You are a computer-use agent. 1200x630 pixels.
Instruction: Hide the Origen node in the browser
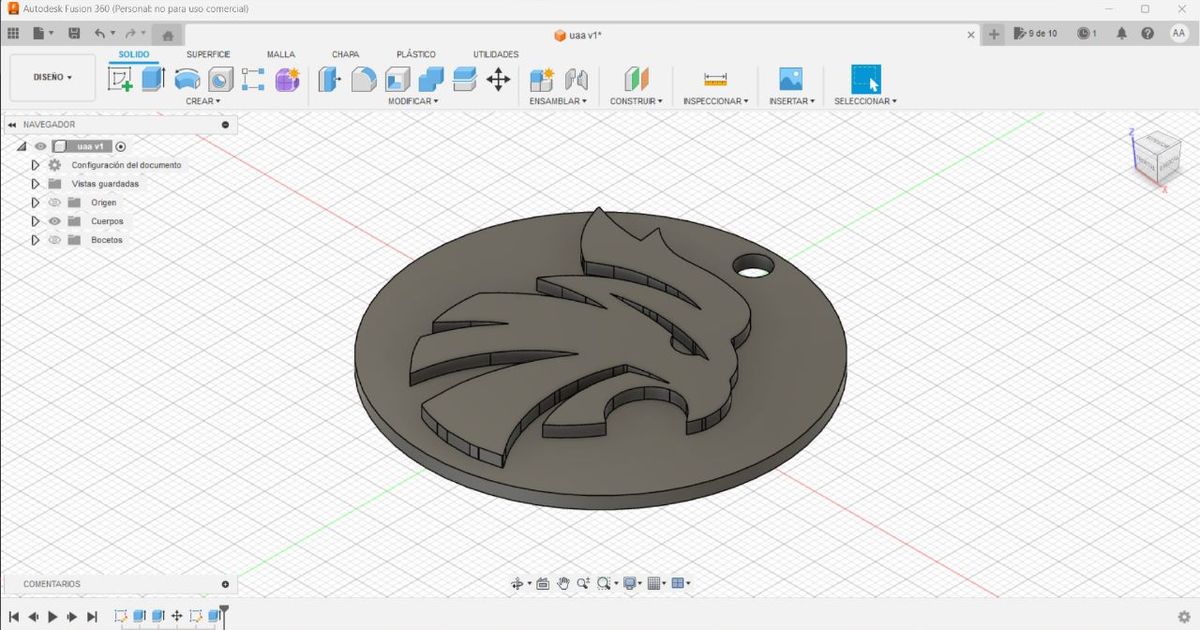(54, 202)
